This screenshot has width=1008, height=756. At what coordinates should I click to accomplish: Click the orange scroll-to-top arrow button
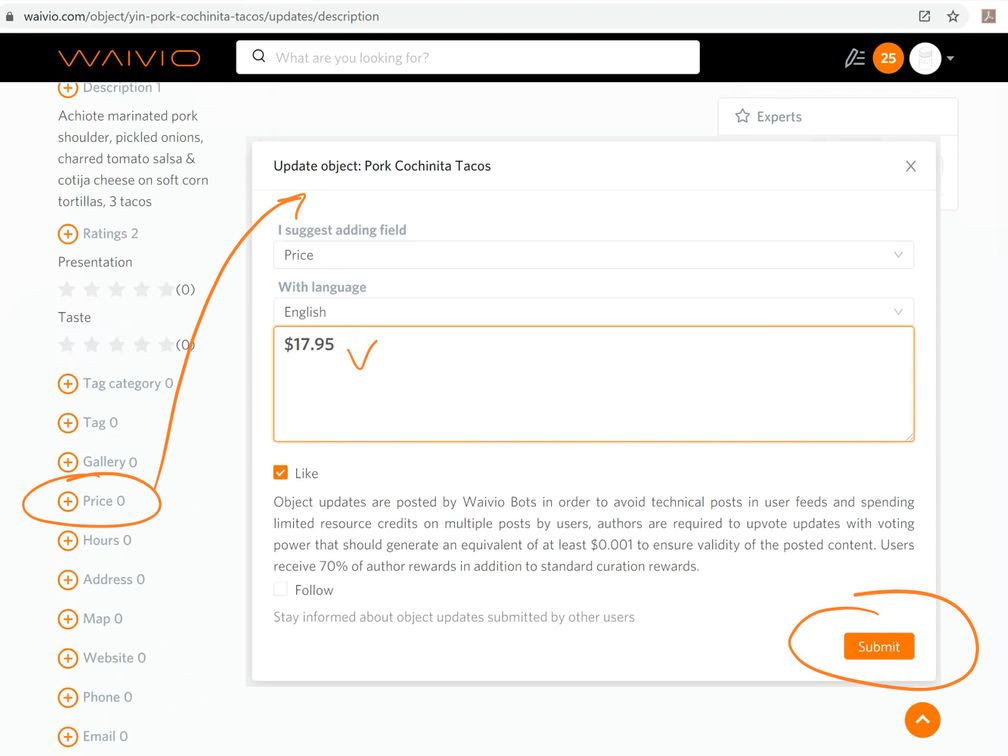pos(922,719)
